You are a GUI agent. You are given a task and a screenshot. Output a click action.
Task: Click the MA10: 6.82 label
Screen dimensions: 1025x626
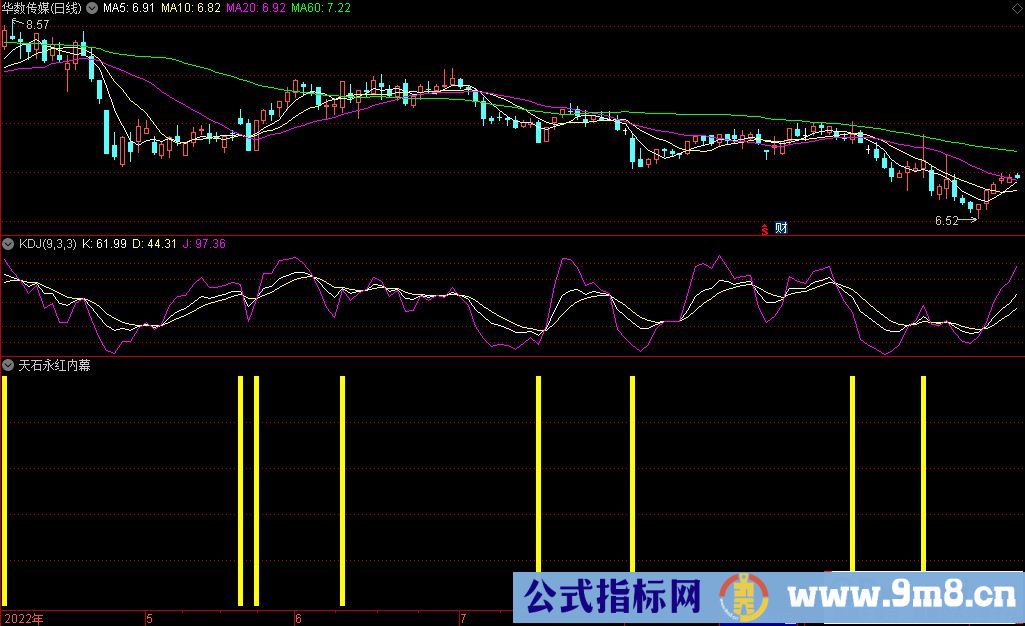click(190, 8)
